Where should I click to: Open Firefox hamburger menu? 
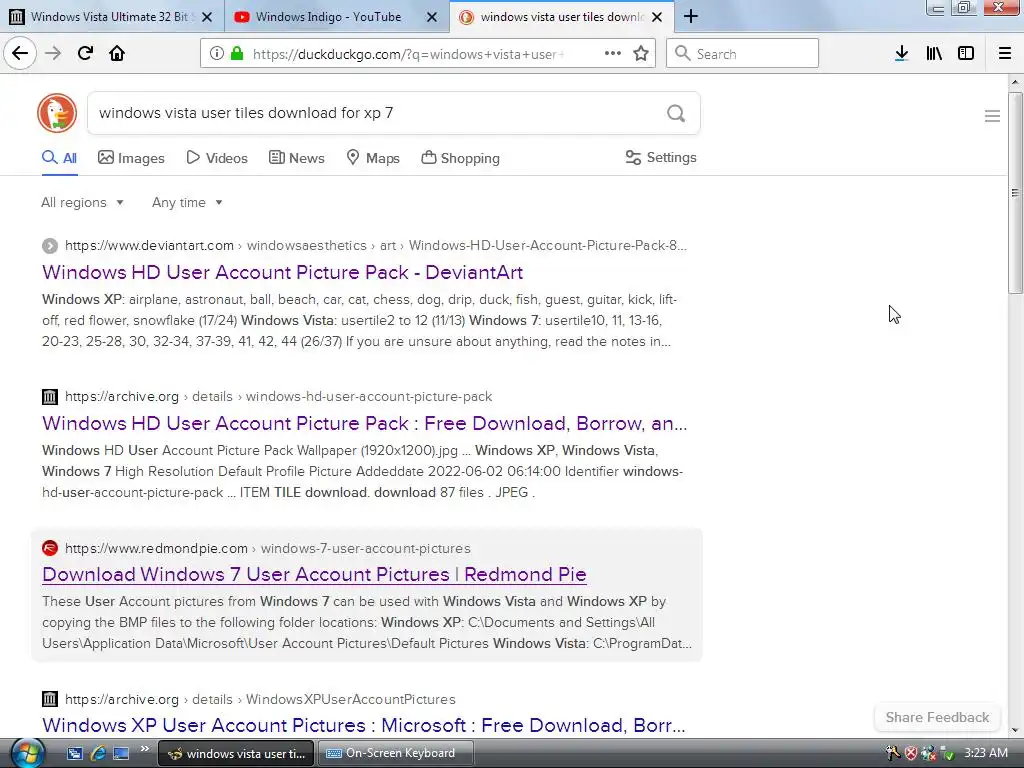pyautogui.click(x=1005, y=54)
